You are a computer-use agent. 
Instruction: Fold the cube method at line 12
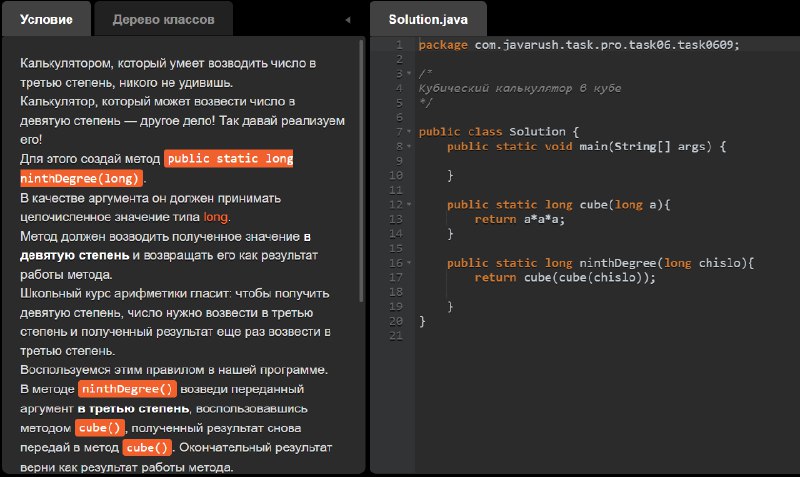coord(409,205)
